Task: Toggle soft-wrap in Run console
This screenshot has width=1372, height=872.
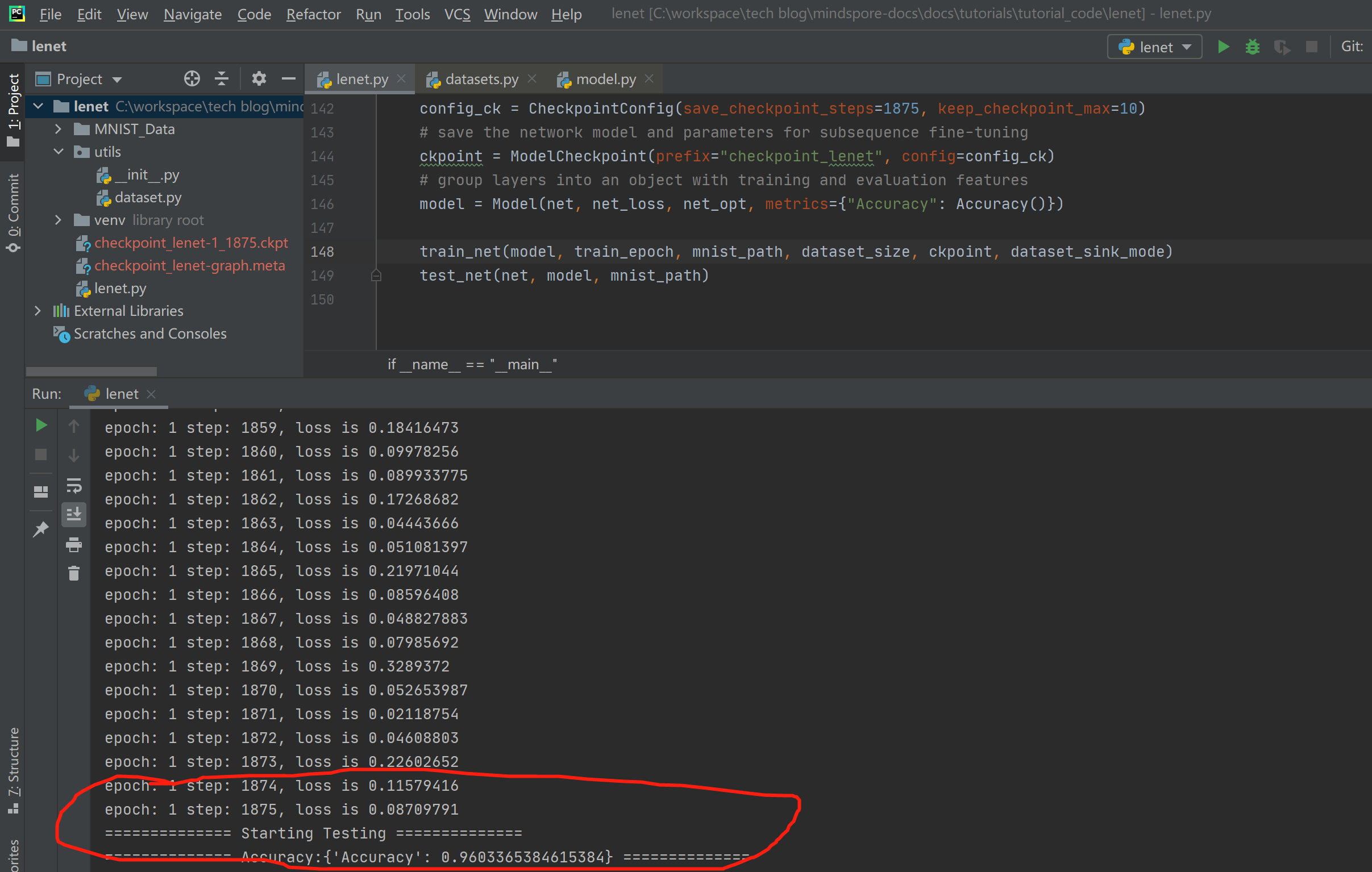Action: pyautogui.click(x=74, y=486)
